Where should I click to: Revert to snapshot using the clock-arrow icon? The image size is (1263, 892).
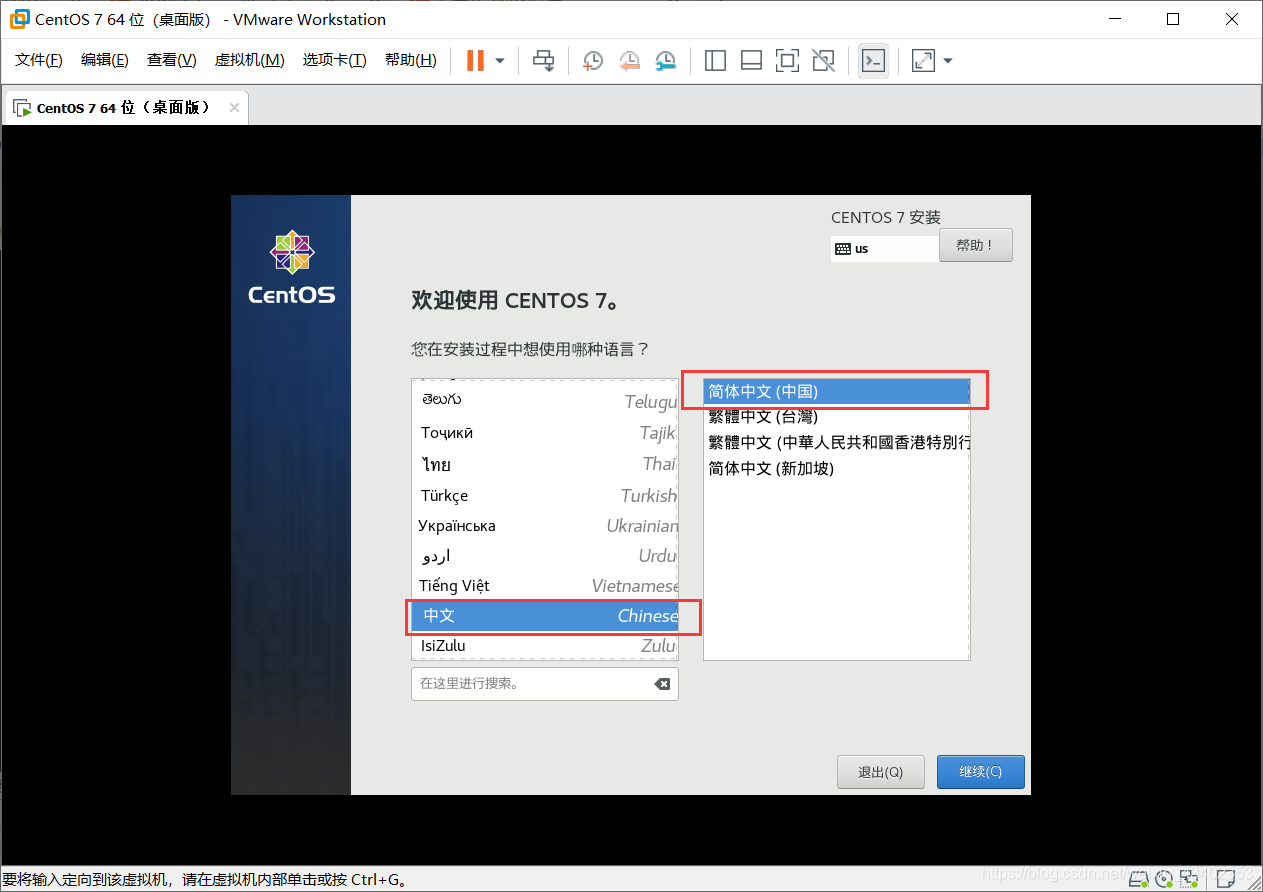pos(629,61)
